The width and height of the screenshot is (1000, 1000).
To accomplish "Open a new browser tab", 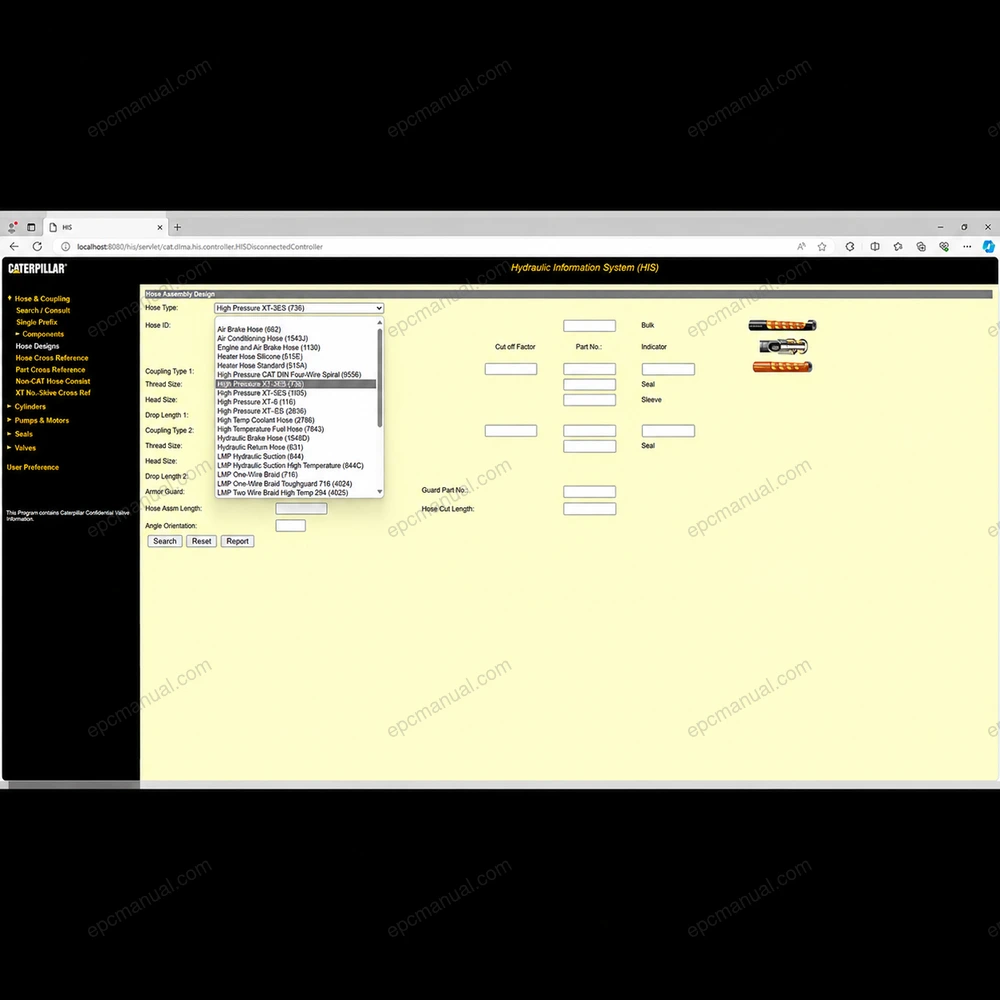I will [177, 227].
